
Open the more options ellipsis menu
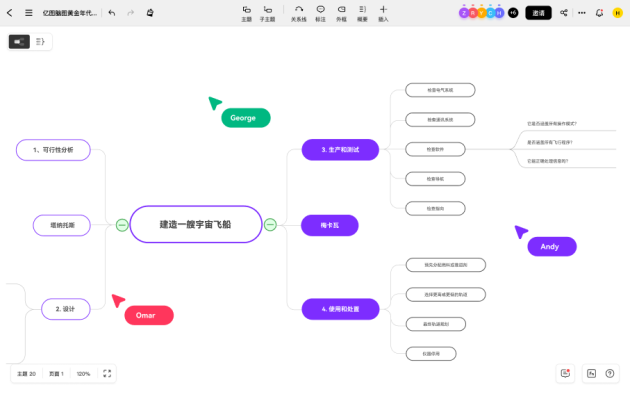581,13
